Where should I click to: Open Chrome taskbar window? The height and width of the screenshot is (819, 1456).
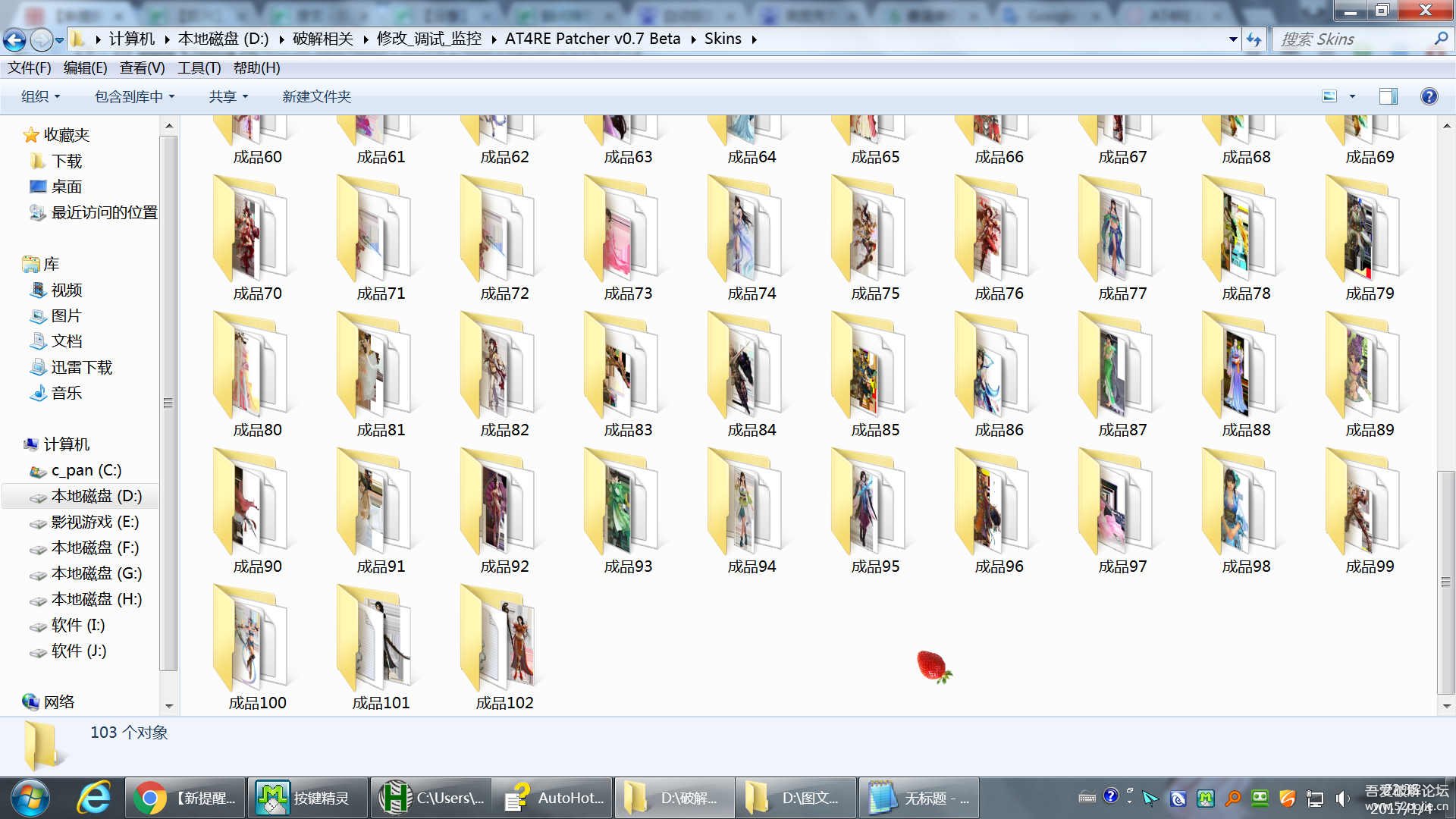click(x=186, y=798)
